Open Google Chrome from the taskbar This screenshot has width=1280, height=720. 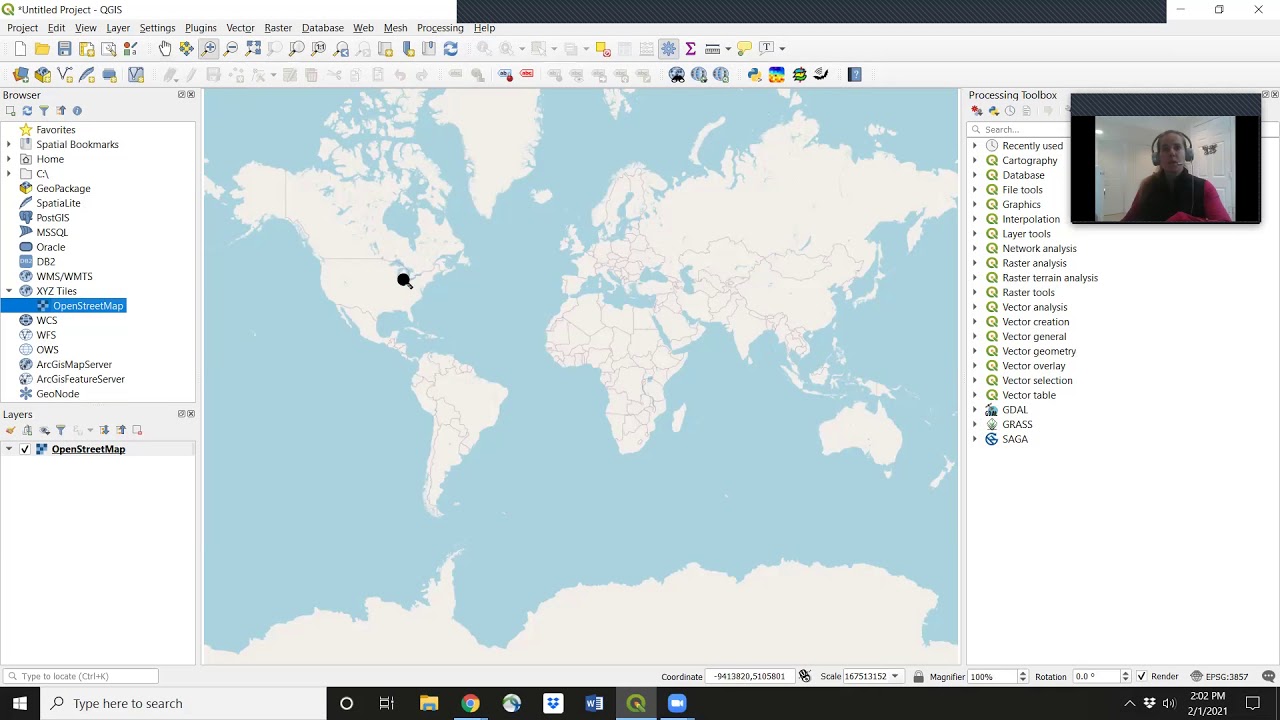pyautogui.click(x=470, y=703)
